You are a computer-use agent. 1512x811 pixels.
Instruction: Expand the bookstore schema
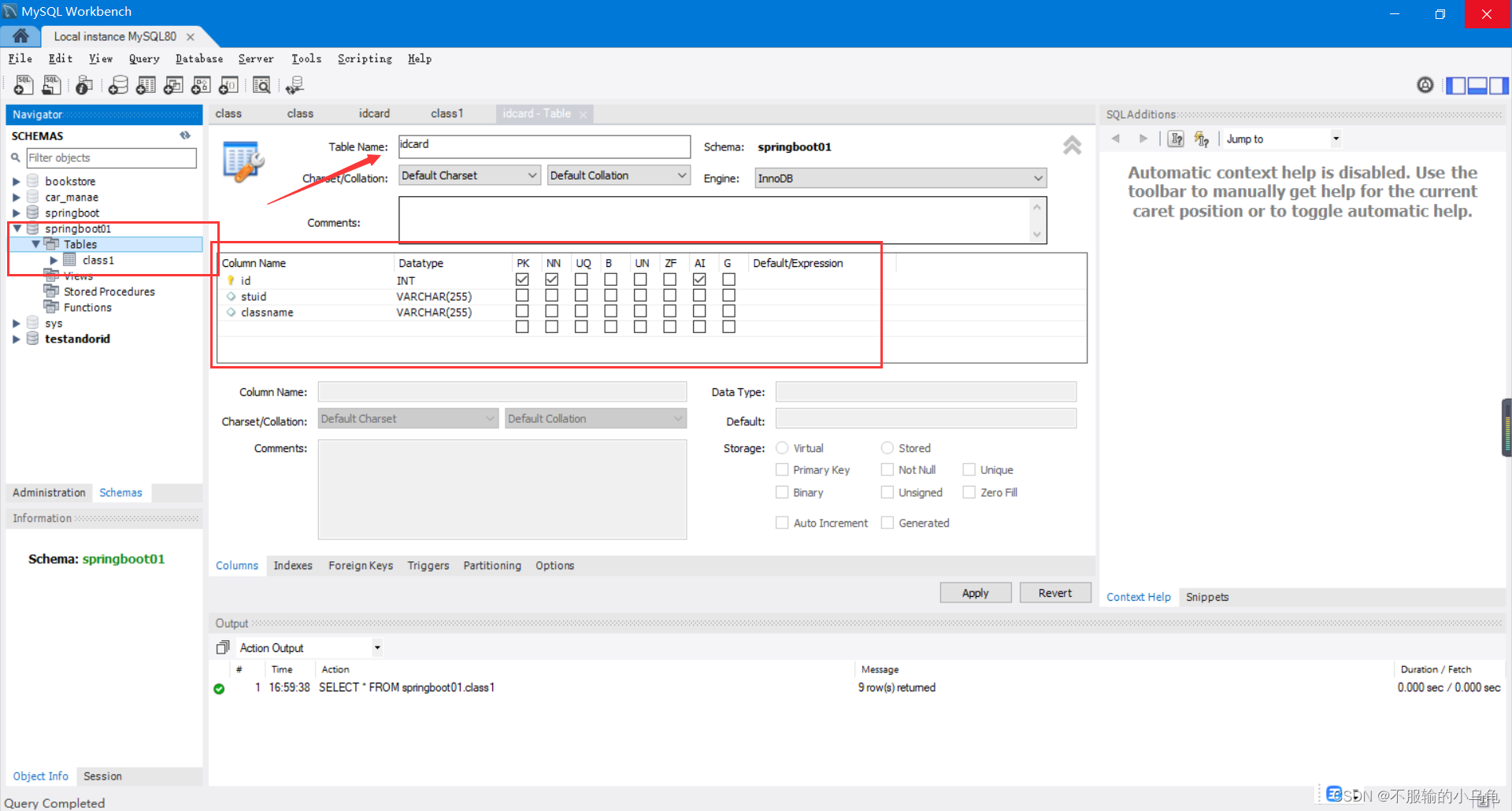(x=16, y=181)
